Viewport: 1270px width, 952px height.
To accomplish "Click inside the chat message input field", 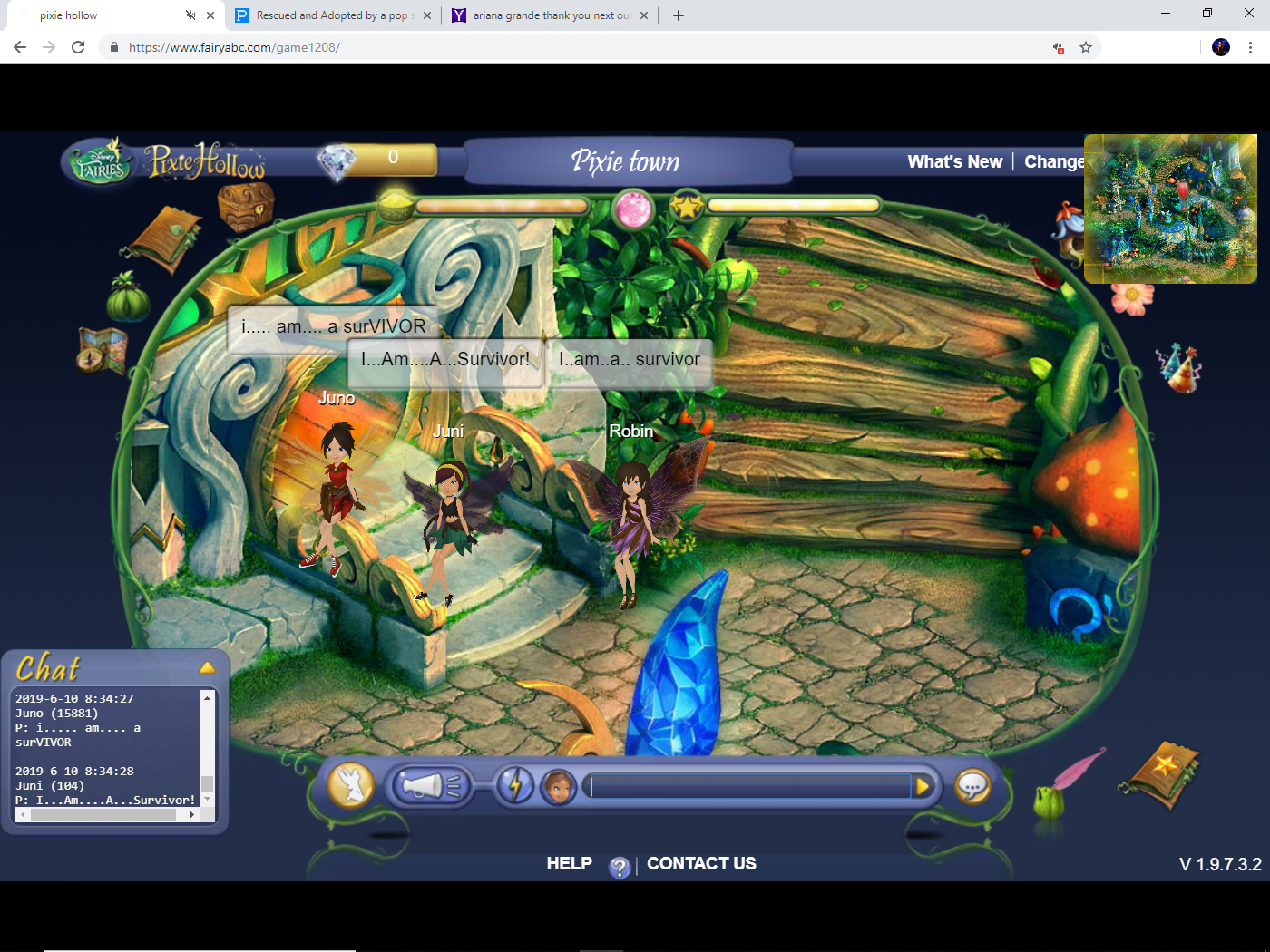I will (x=753, y=786).
